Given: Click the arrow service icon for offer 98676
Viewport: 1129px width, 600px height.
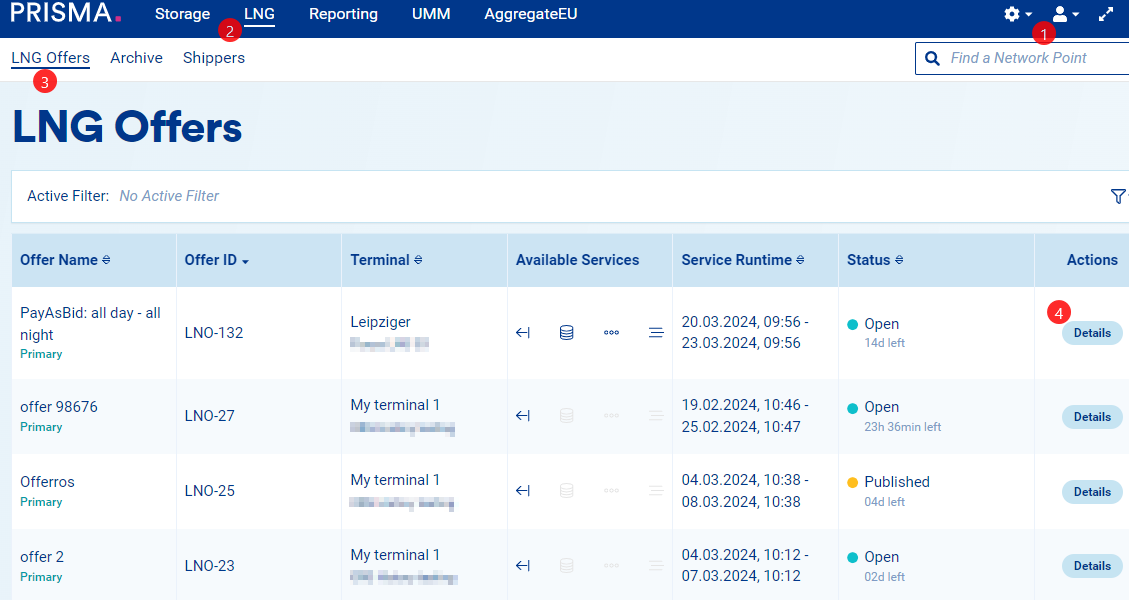Looking at the screenshot, I should click(x=522, y=416).
